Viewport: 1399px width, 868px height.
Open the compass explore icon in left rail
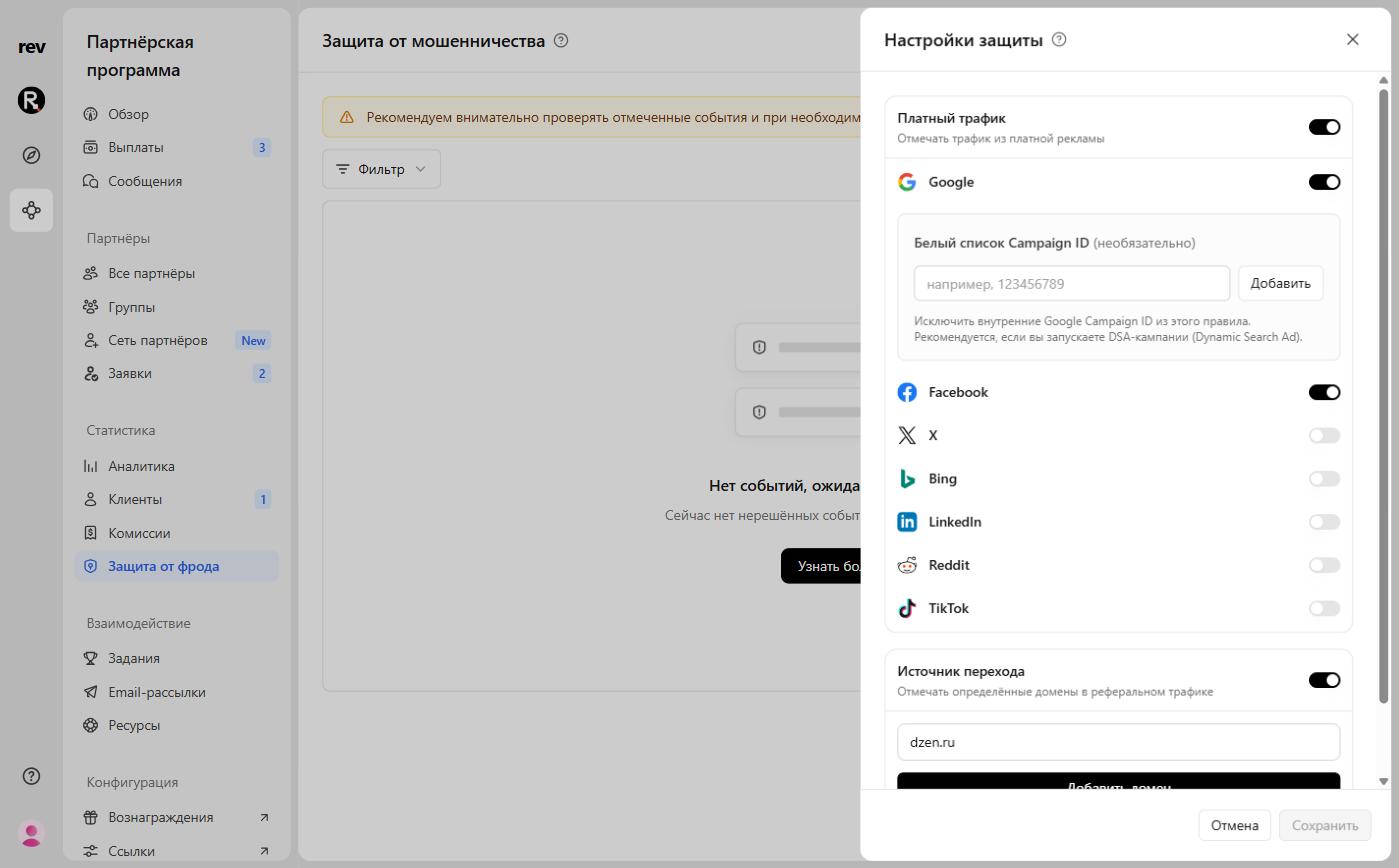point(31,155)
